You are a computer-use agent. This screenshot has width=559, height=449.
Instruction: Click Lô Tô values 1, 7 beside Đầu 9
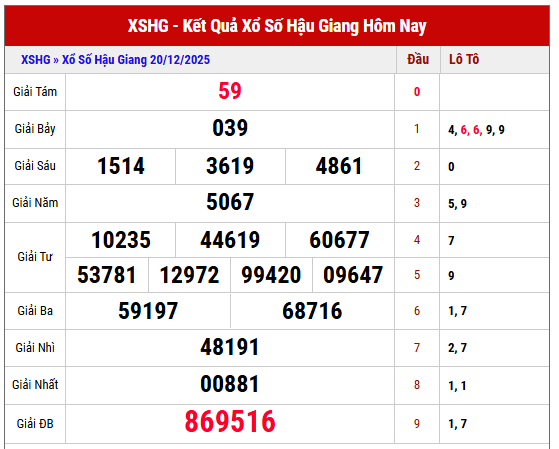pyautogui.click(x=457, y=424)
